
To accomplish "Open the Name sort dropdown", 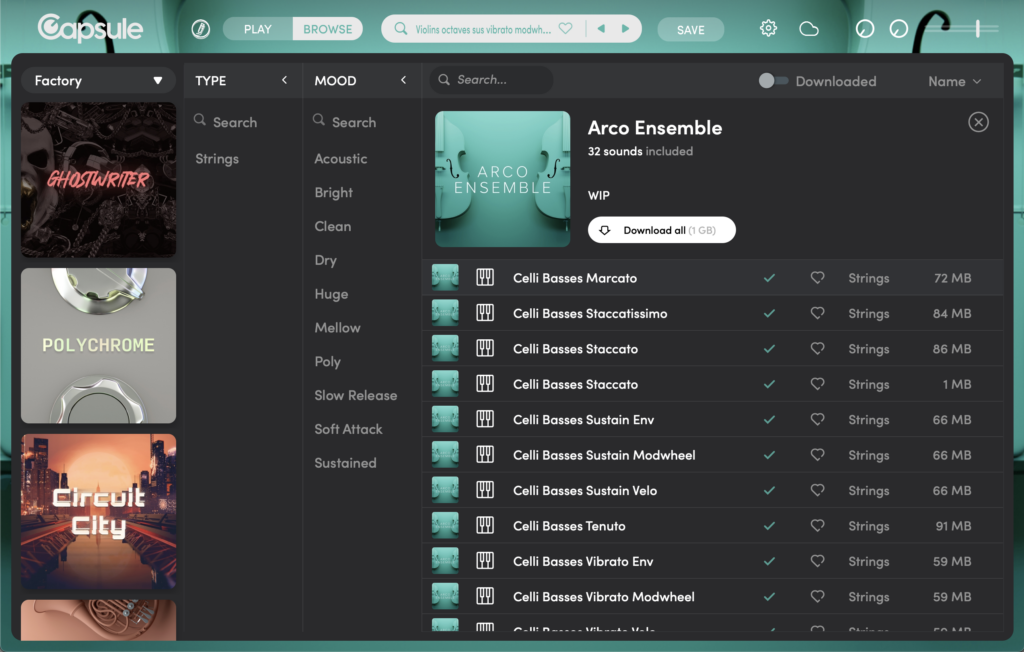I will pyautogui.click(x=954, y=81).
